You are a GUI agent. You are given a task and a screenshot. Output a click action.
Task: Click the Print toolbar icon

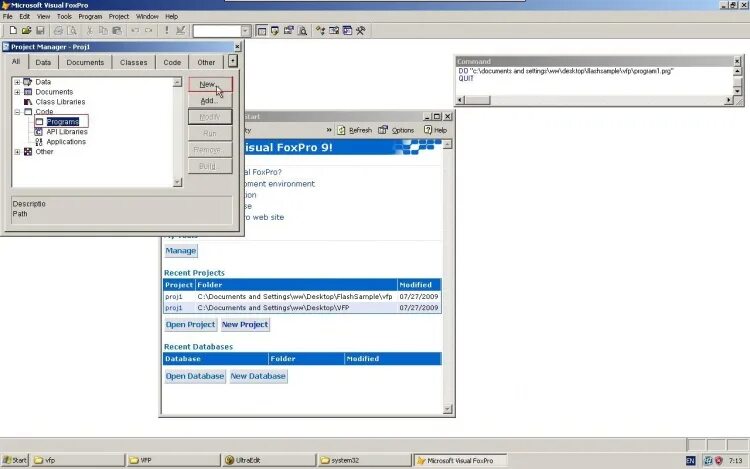(58, 31)
